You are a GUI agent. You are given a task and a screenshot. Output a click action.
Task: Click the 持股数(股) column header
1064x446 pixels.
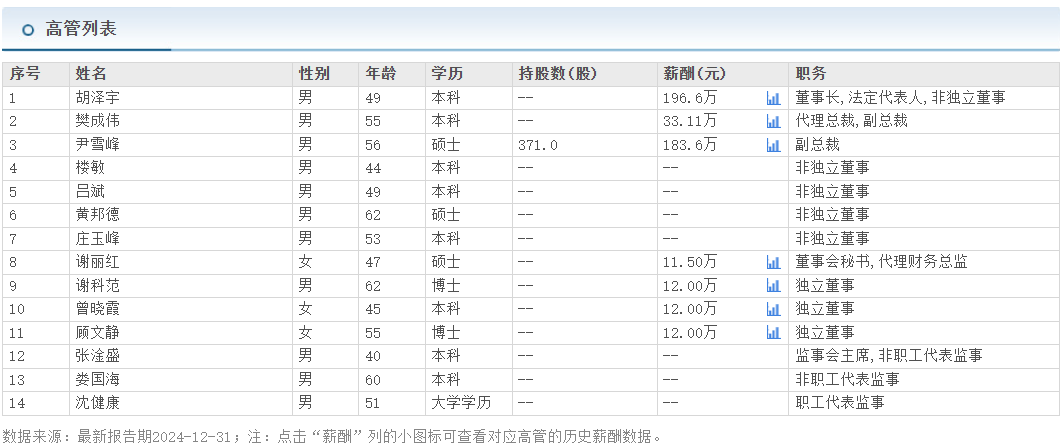coord(557,74)
